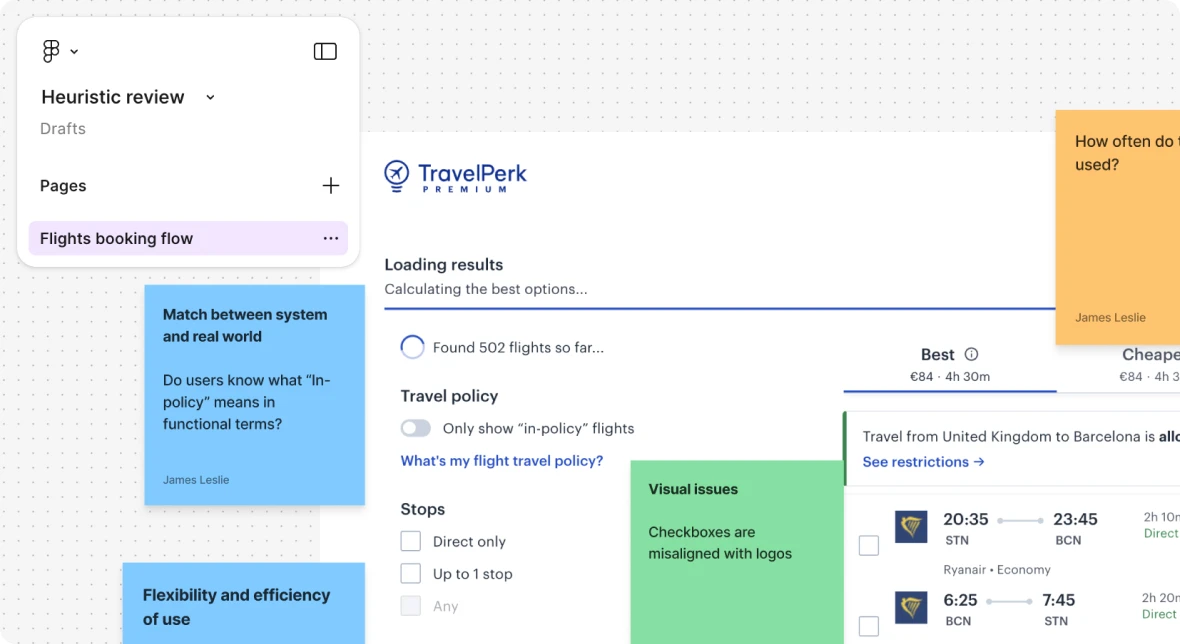Viewport: 1180px width, 644px height.
Task: Open the chevron next to Figma logo
Action: coord(74,52)
